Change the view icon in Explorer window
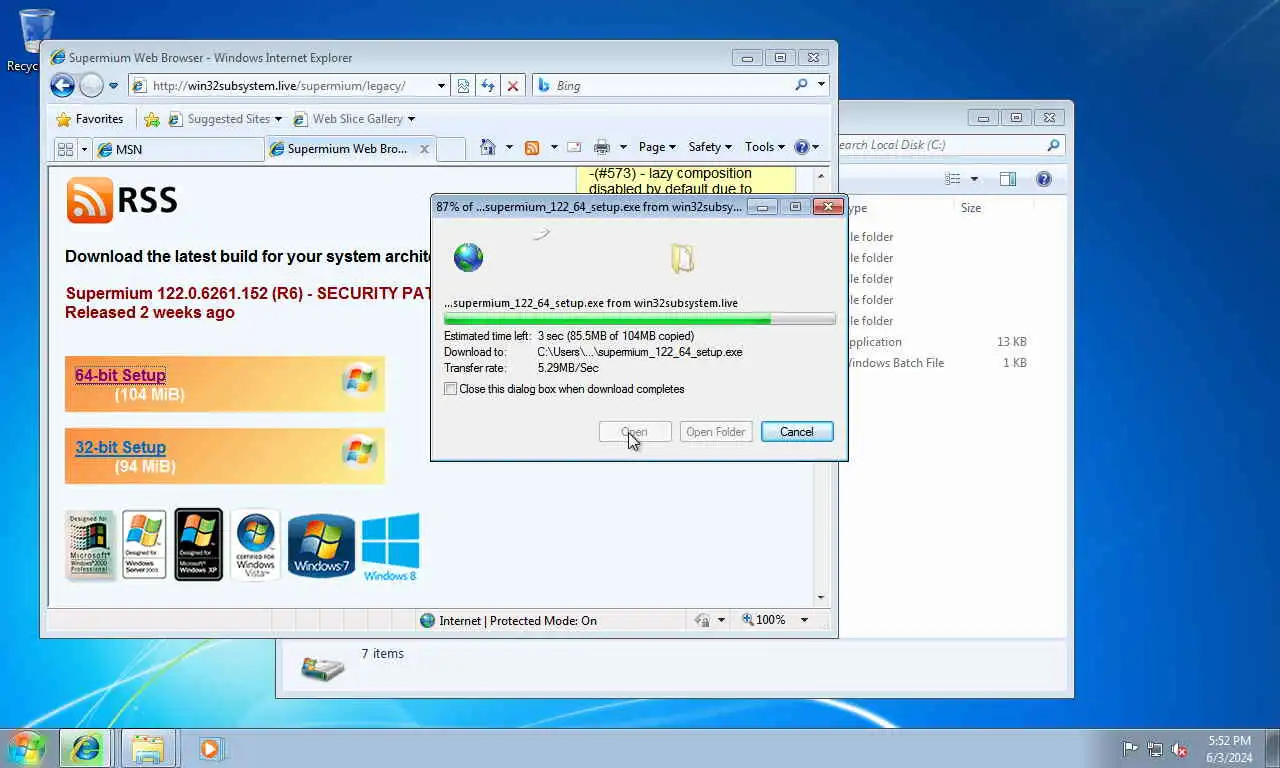 coord(952,179)
